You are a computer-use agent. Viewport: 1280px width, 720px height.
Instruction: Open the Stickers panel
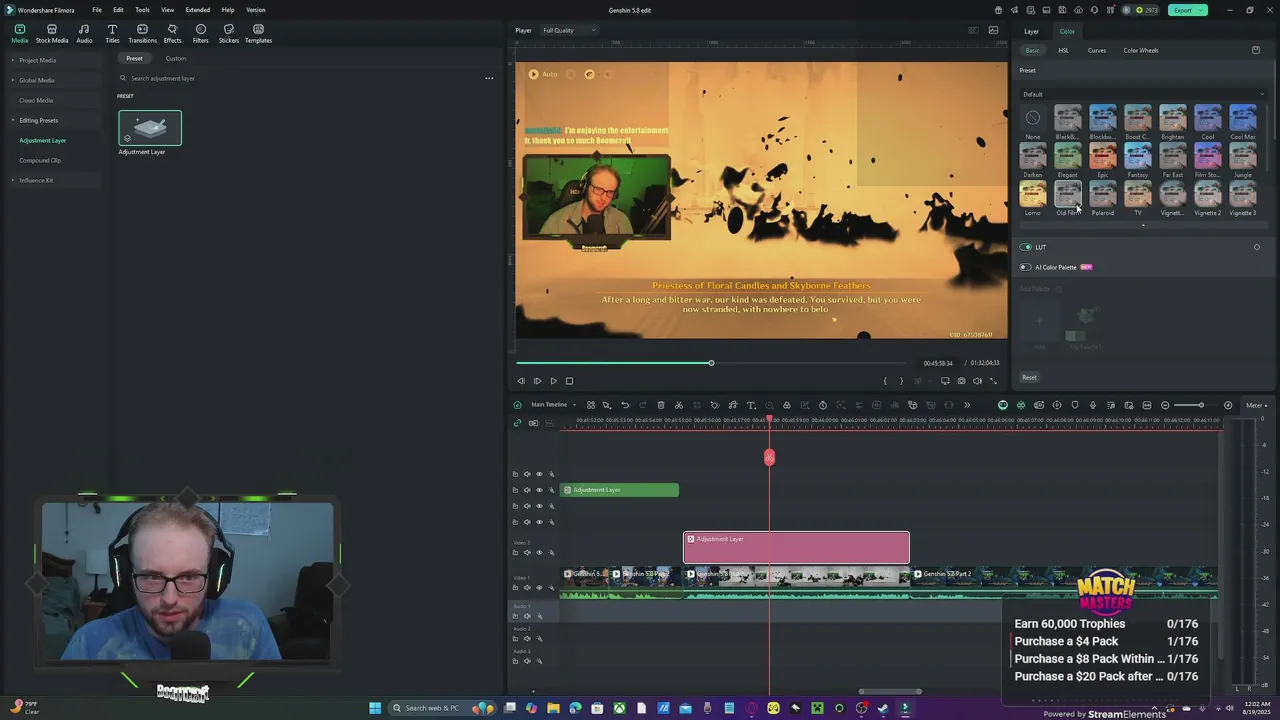[x=229, y=34]
